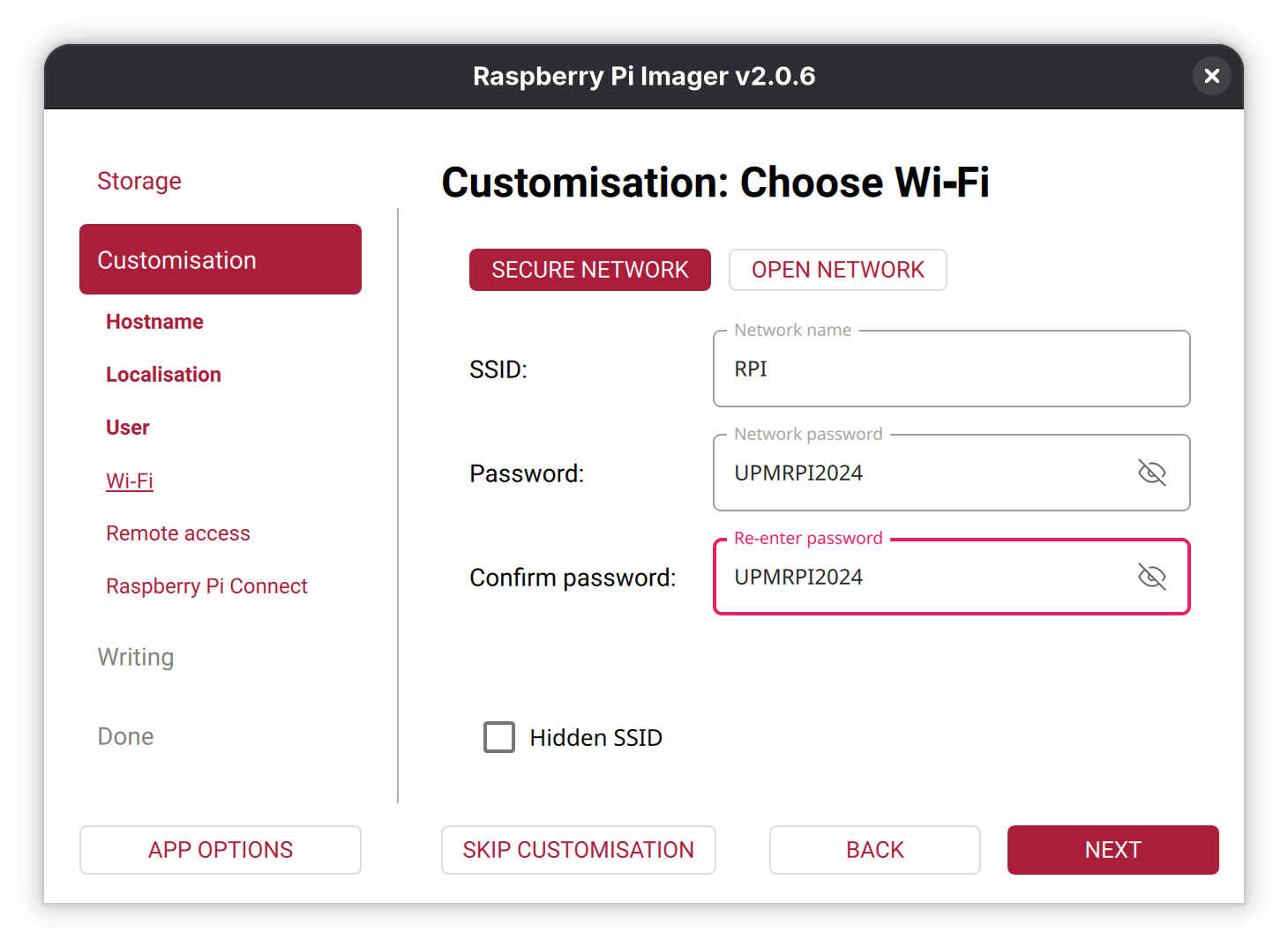Enable the Hidden SSID checkbox

(x=499, y=737)
